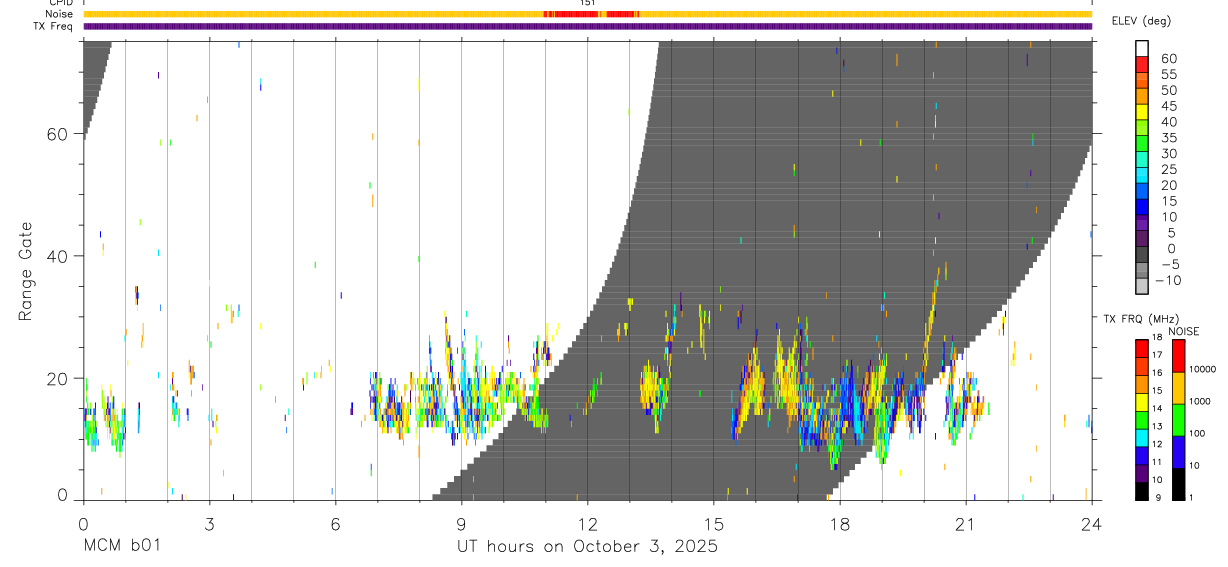Click the green 100–1000 segment of the NOISE colorbar
The image size is (1228, 567).
tap(1179, 419)
